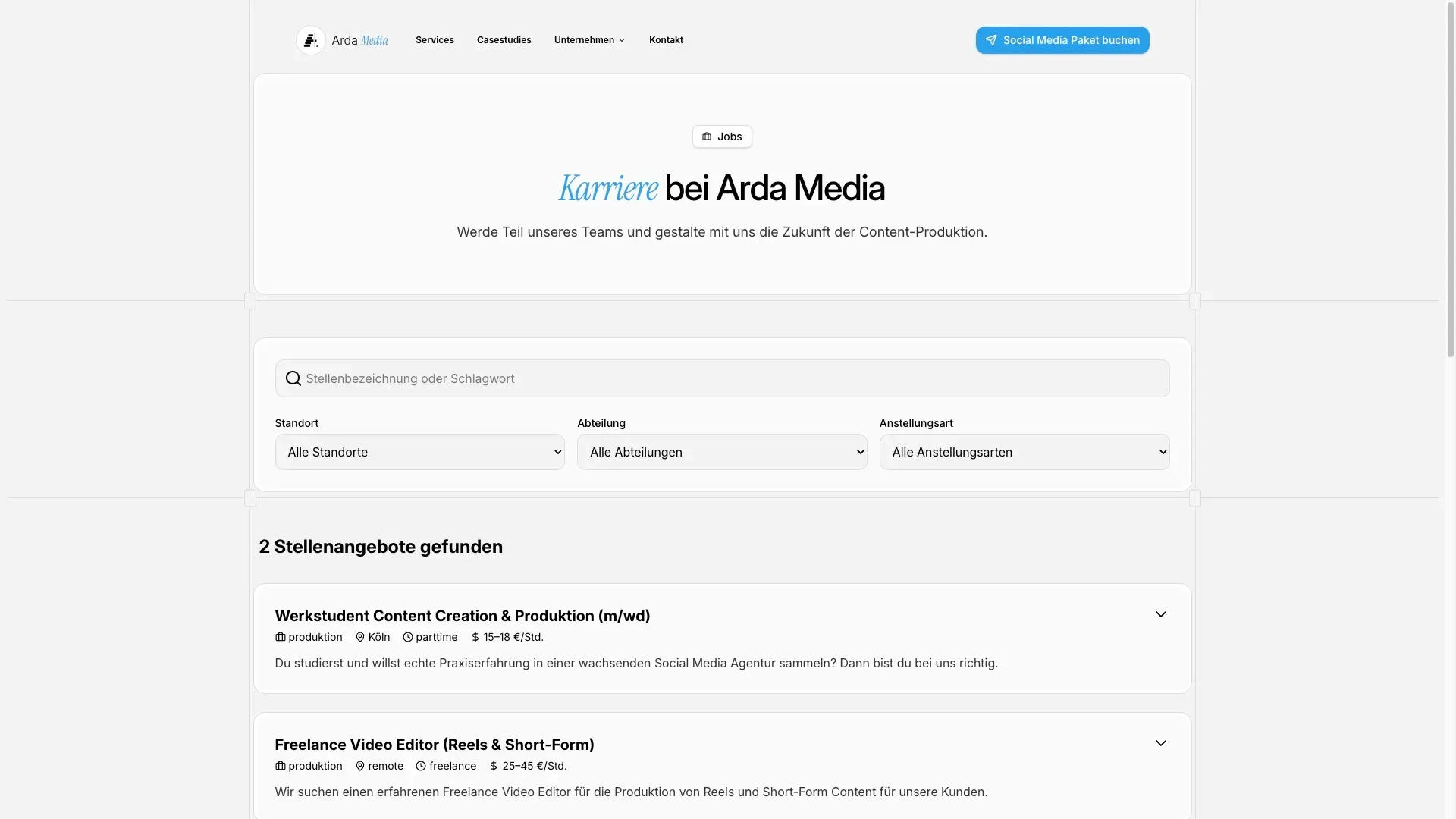
Task: Click the 'freelance' employment type text
Action: pyautogui.click(x=453, y=766)
